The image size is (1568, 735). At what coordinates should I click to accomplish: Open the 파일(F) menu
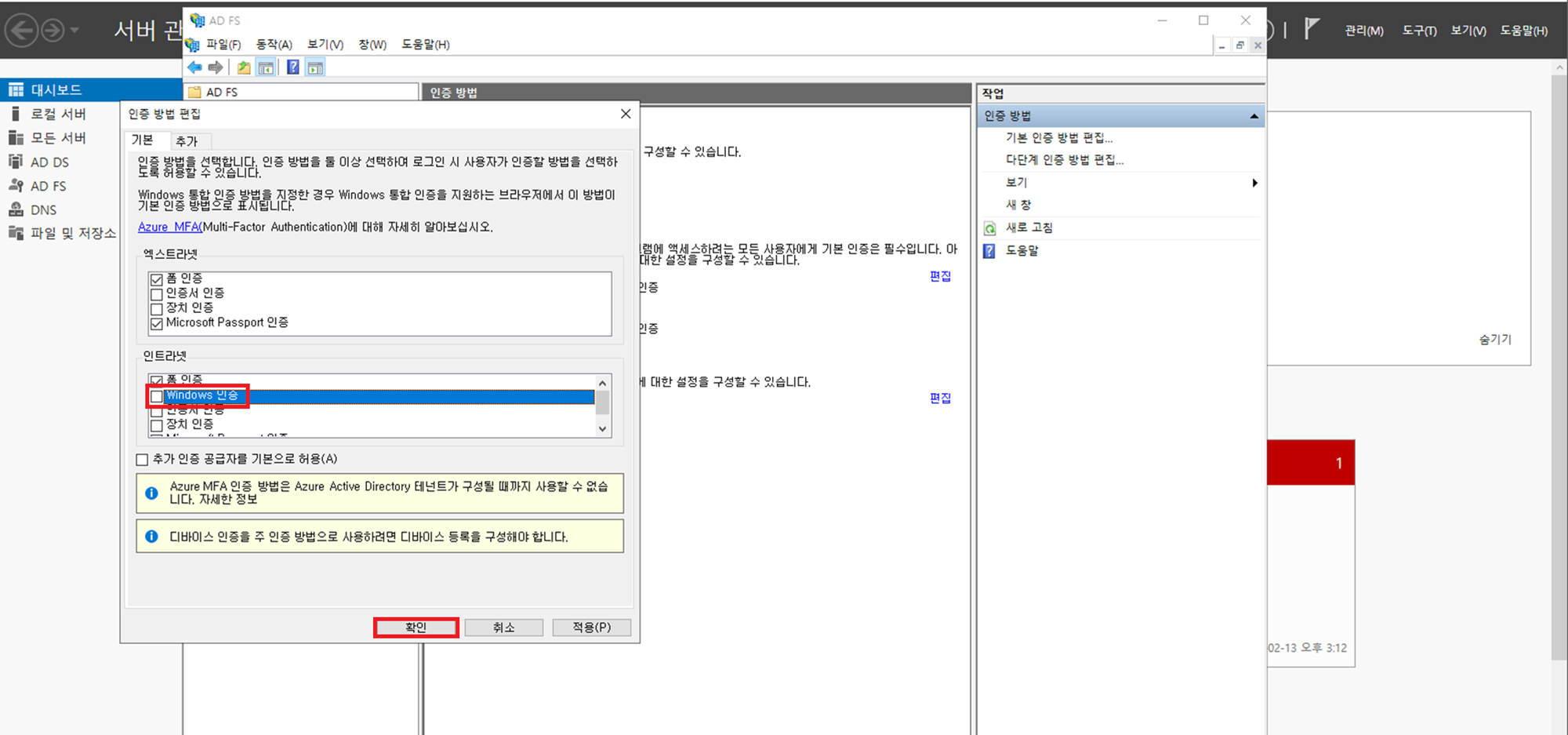point(223,45)
